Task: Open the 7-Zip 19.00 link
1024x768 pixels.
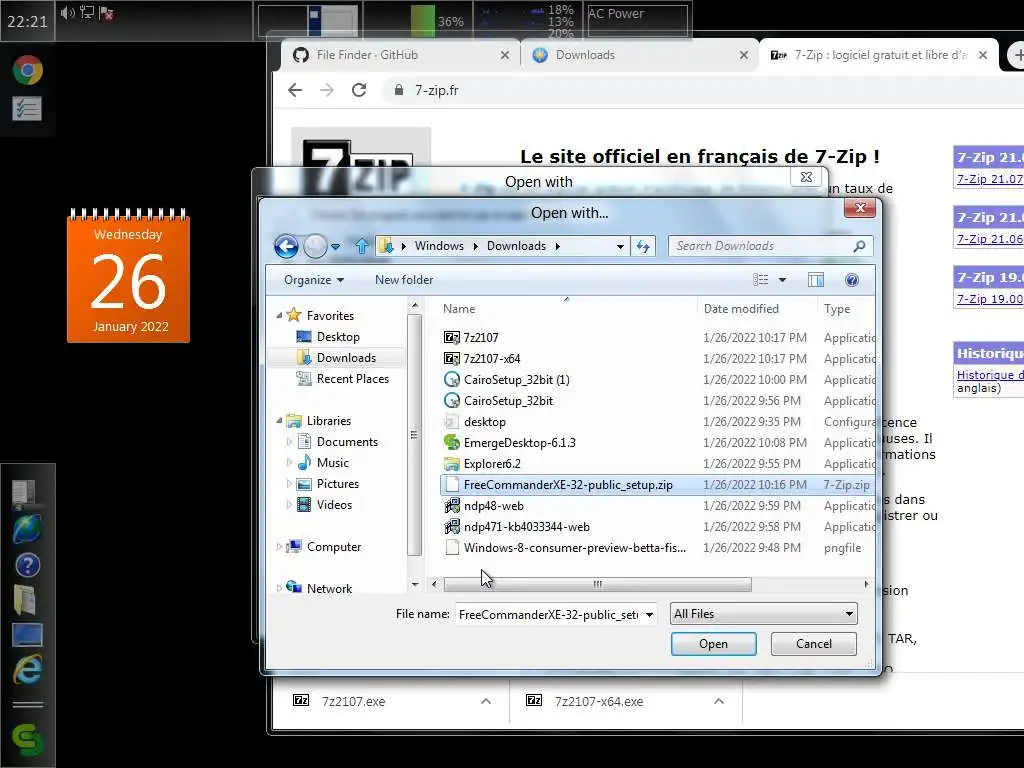Action: click(x=989, y=299)
